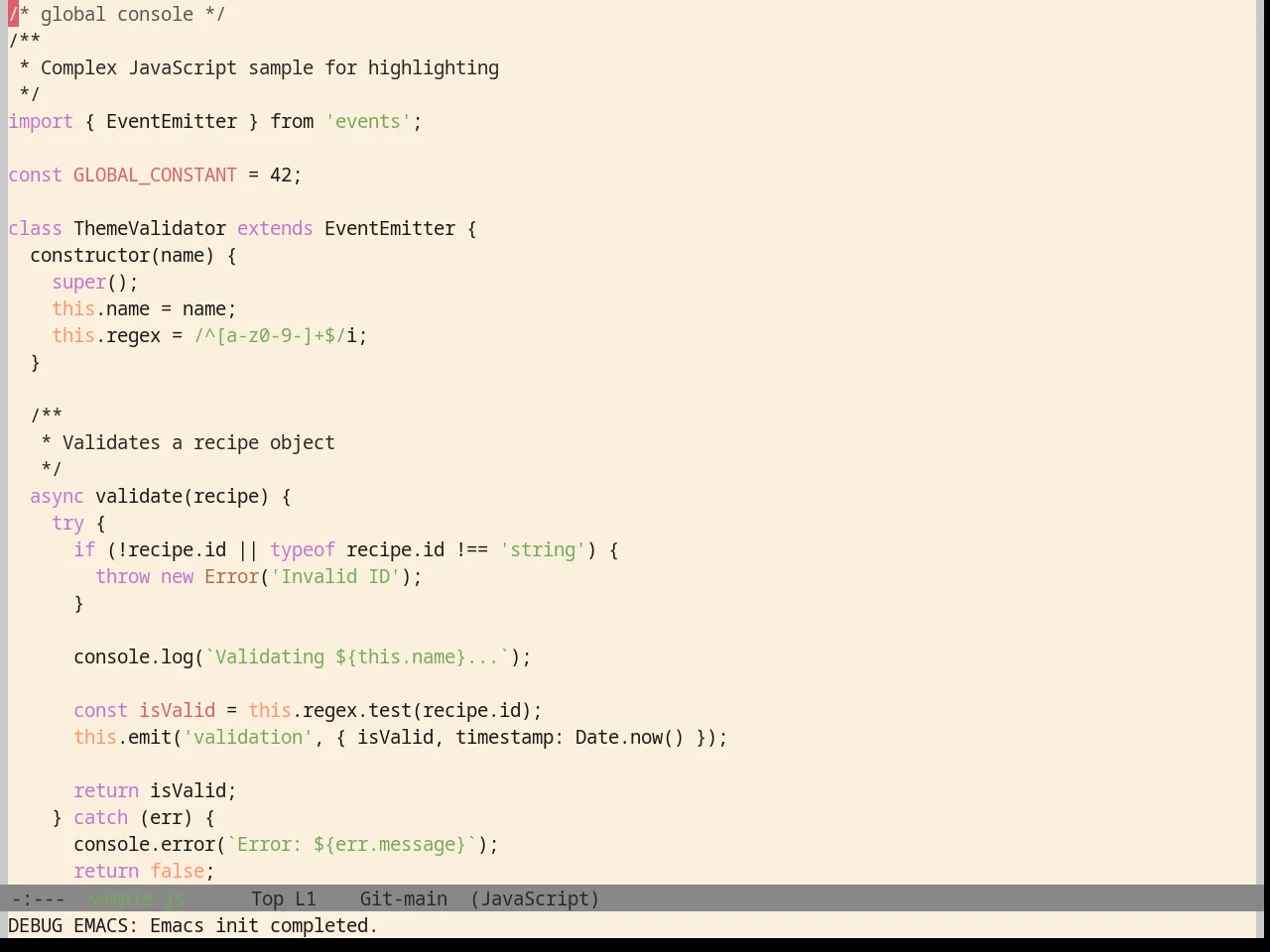
Task: Click 'EventEmitter' in the import line
Action: coord(172,122)
